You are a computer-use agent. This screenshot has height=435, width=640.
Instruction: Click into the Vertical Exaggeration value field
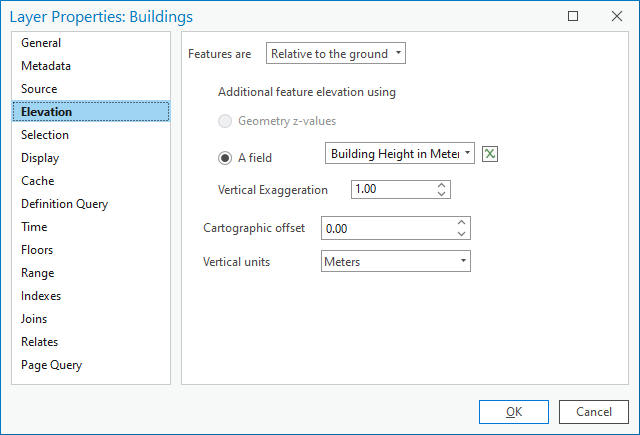click(393, 189)
